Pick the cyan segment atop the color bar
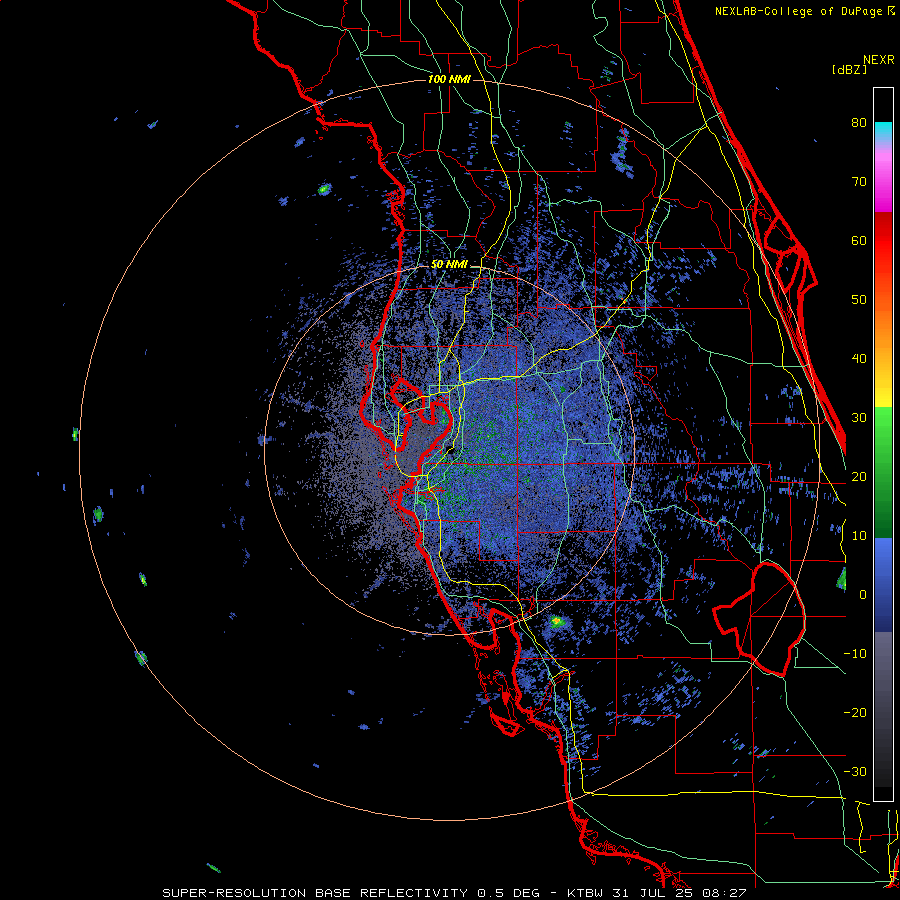 [x=883, y=132]
